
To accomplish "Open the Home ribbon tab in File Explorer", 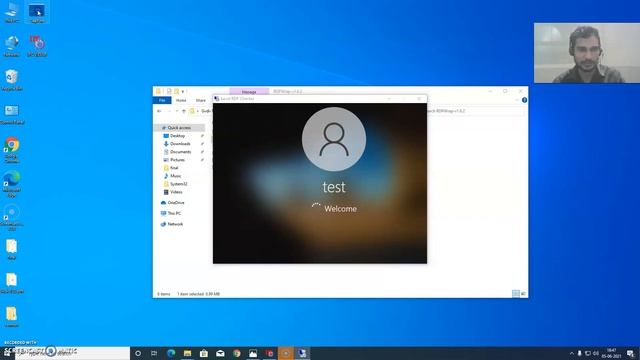I will click(181, 100).
